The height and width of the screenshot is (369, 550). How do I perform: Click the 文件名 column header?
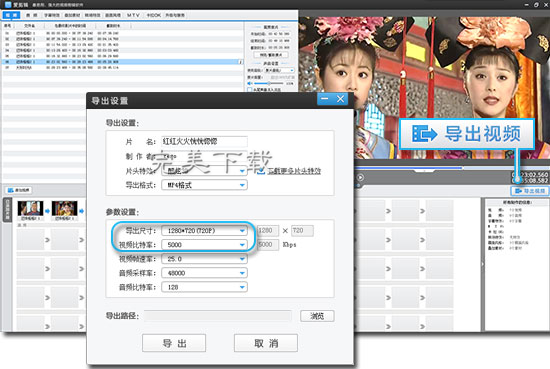pyautogui.click(x=29, y=26)
